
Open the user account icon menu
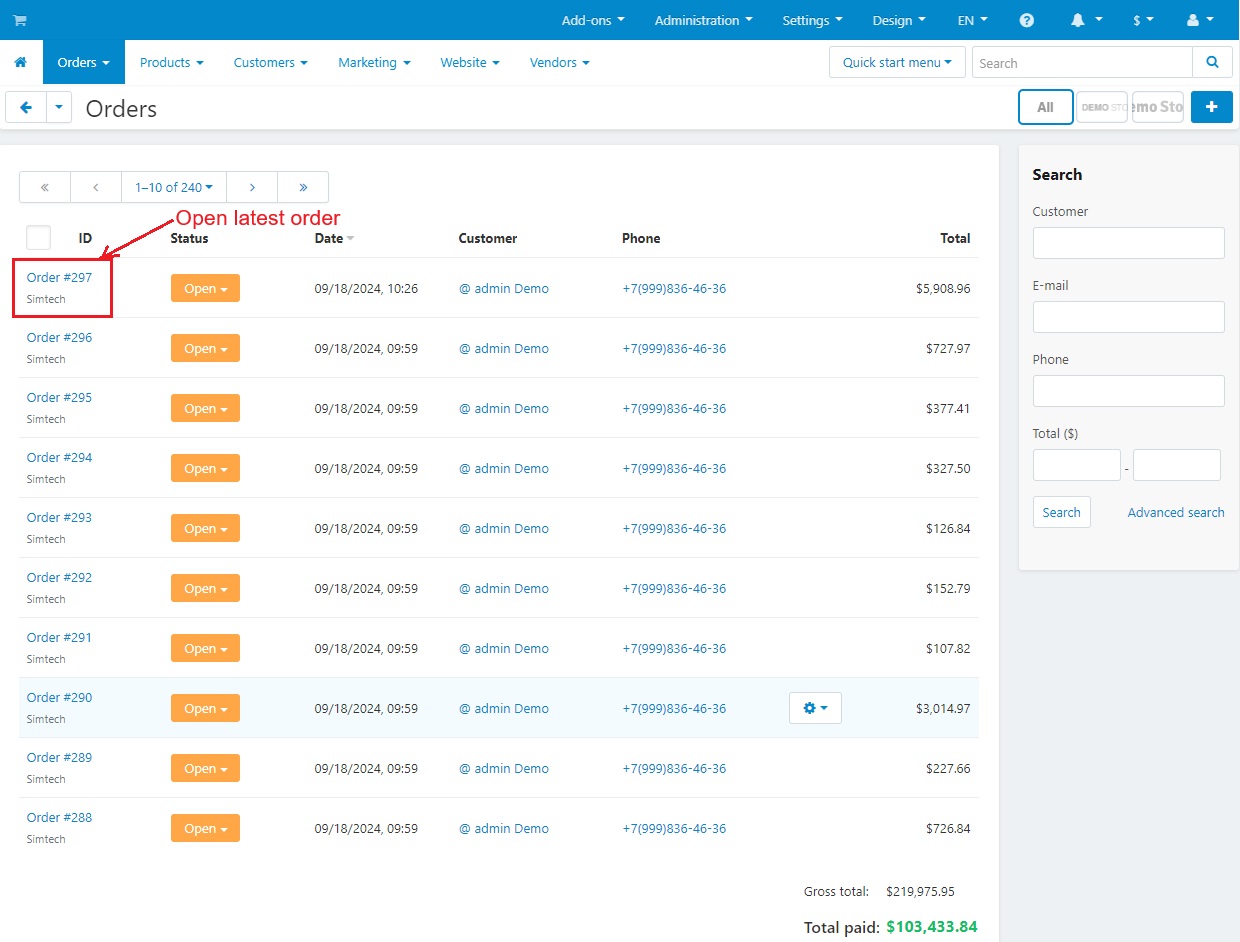(x=1199, y=20)
